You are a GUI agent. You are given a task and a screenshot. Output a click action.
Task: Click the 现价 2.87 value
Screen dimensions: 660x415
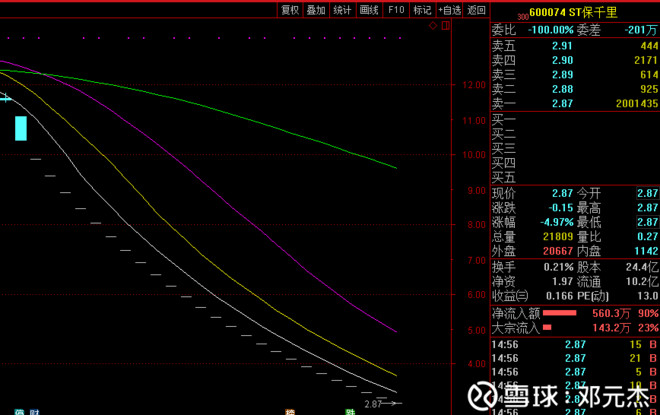[x=562, y=193]
